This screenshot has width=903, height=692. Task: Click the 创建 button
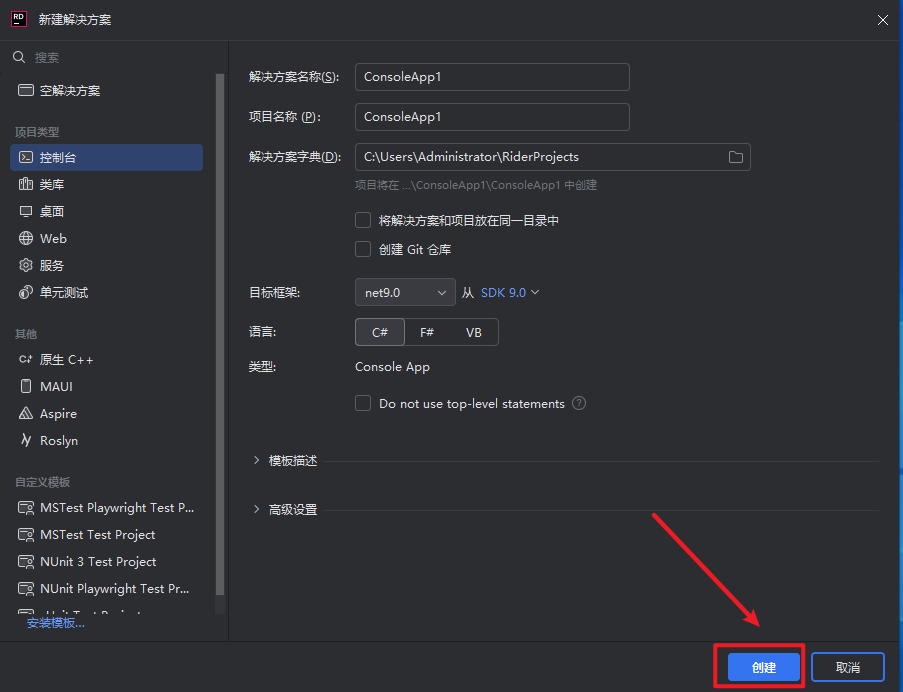tap(764, 667)
